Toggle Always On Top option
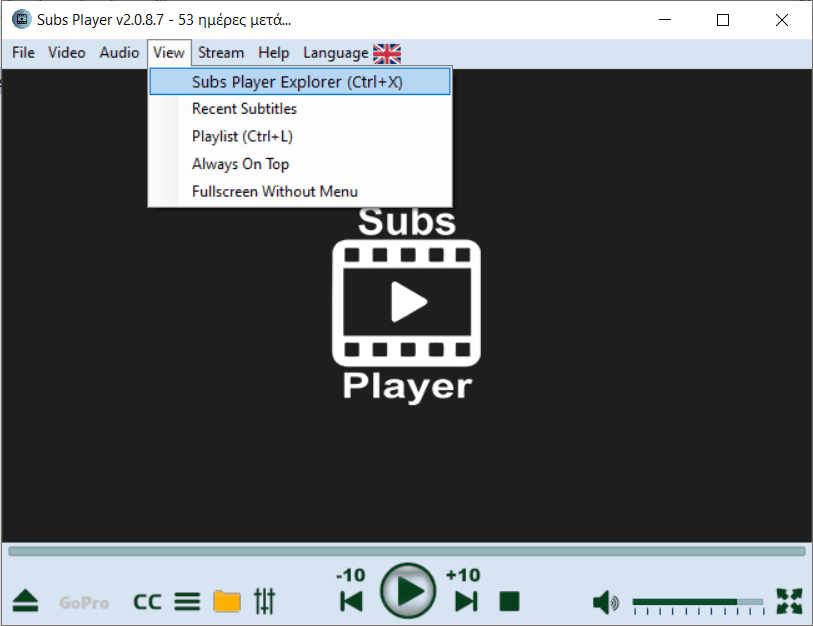 point(300,164)
